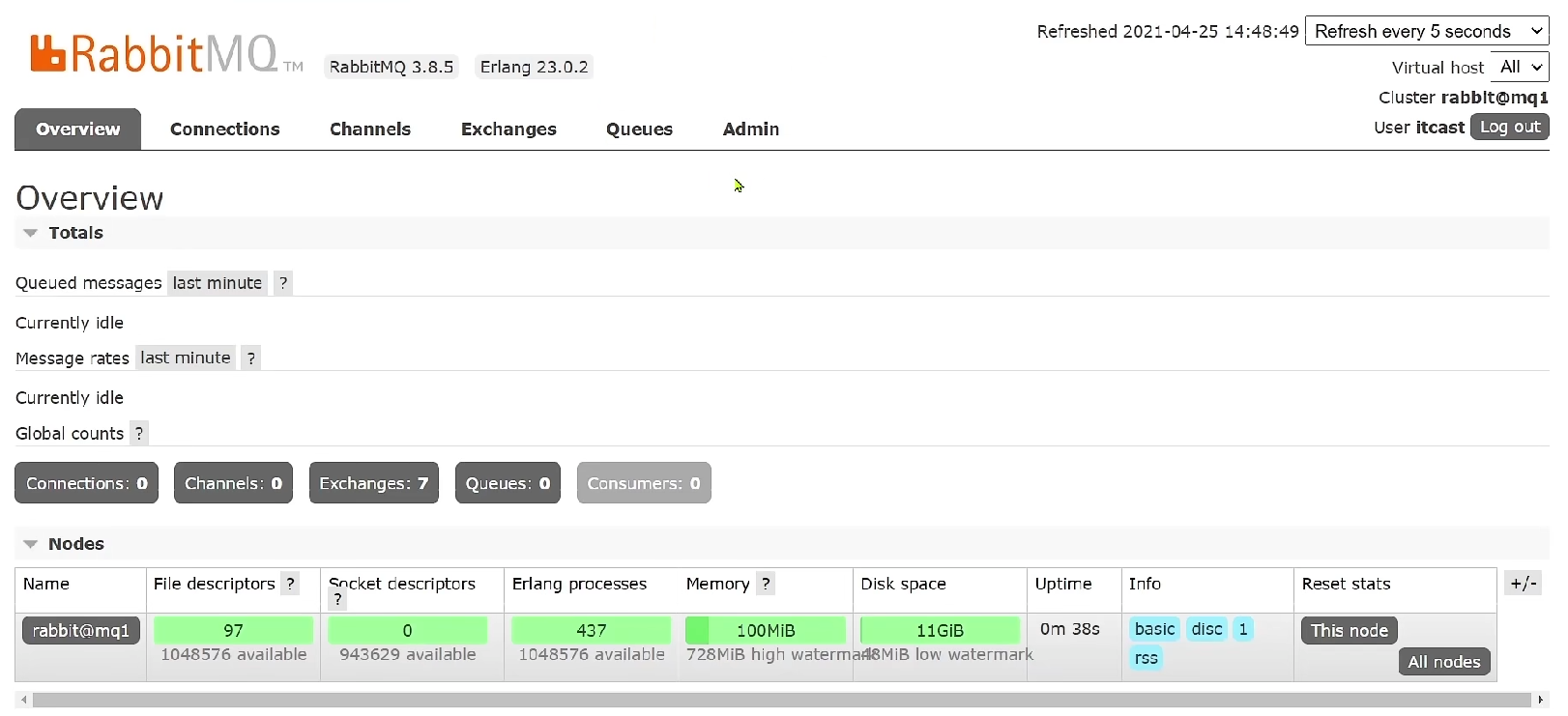Open Global counts help question mark

pyautogui.click(x=139, y=433)
